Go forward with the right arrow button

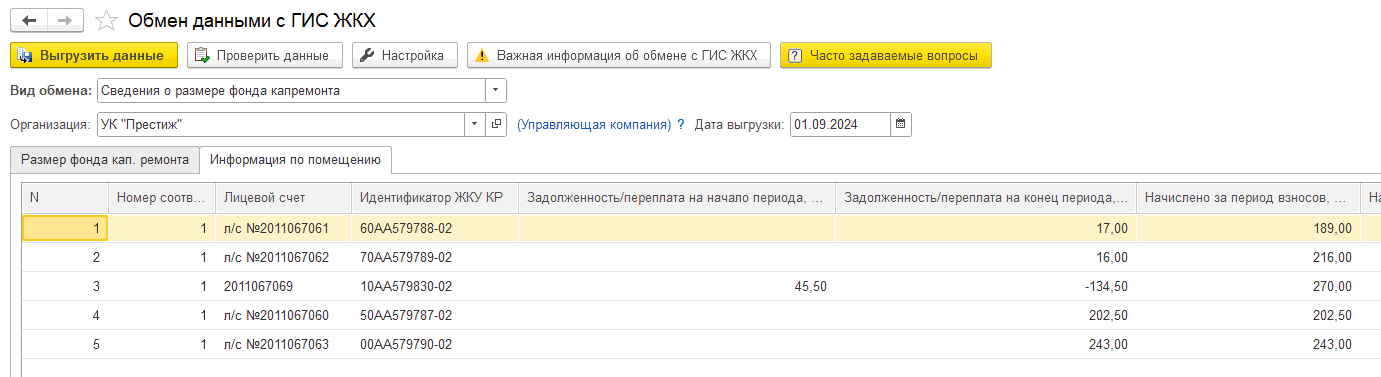(66, 20)
